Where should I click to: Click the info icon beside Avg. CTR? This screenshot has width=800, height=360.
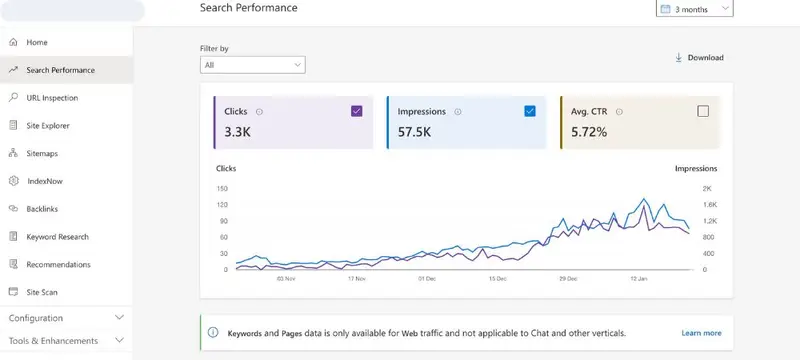click(x=619, y=112)
